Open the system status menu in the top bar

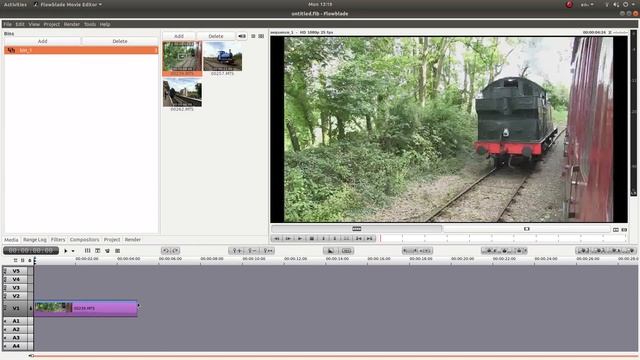[x=621, y=4]
